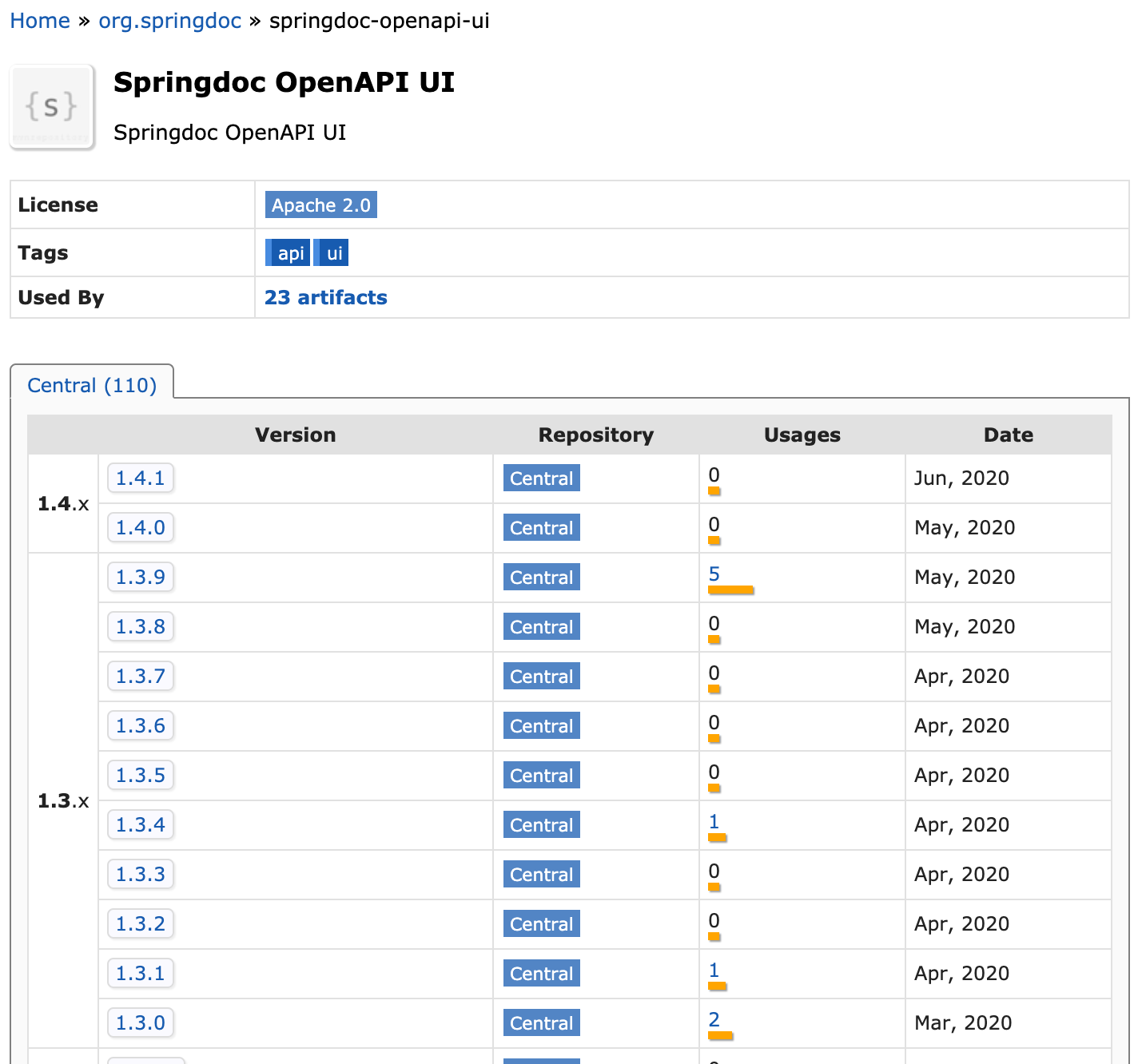Viewport: 1138px width, 1064px height.
Task: Open version 1.3.9
Action: tap(141, 578)
